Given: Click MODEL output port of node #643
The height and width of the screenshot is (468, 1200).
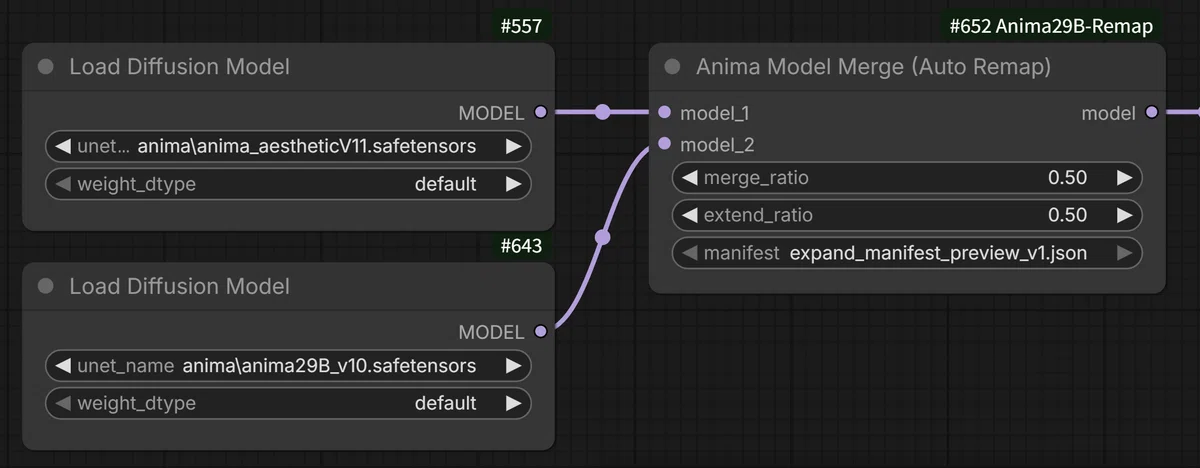Looking at the screenshot, I should tap(541, 331).
